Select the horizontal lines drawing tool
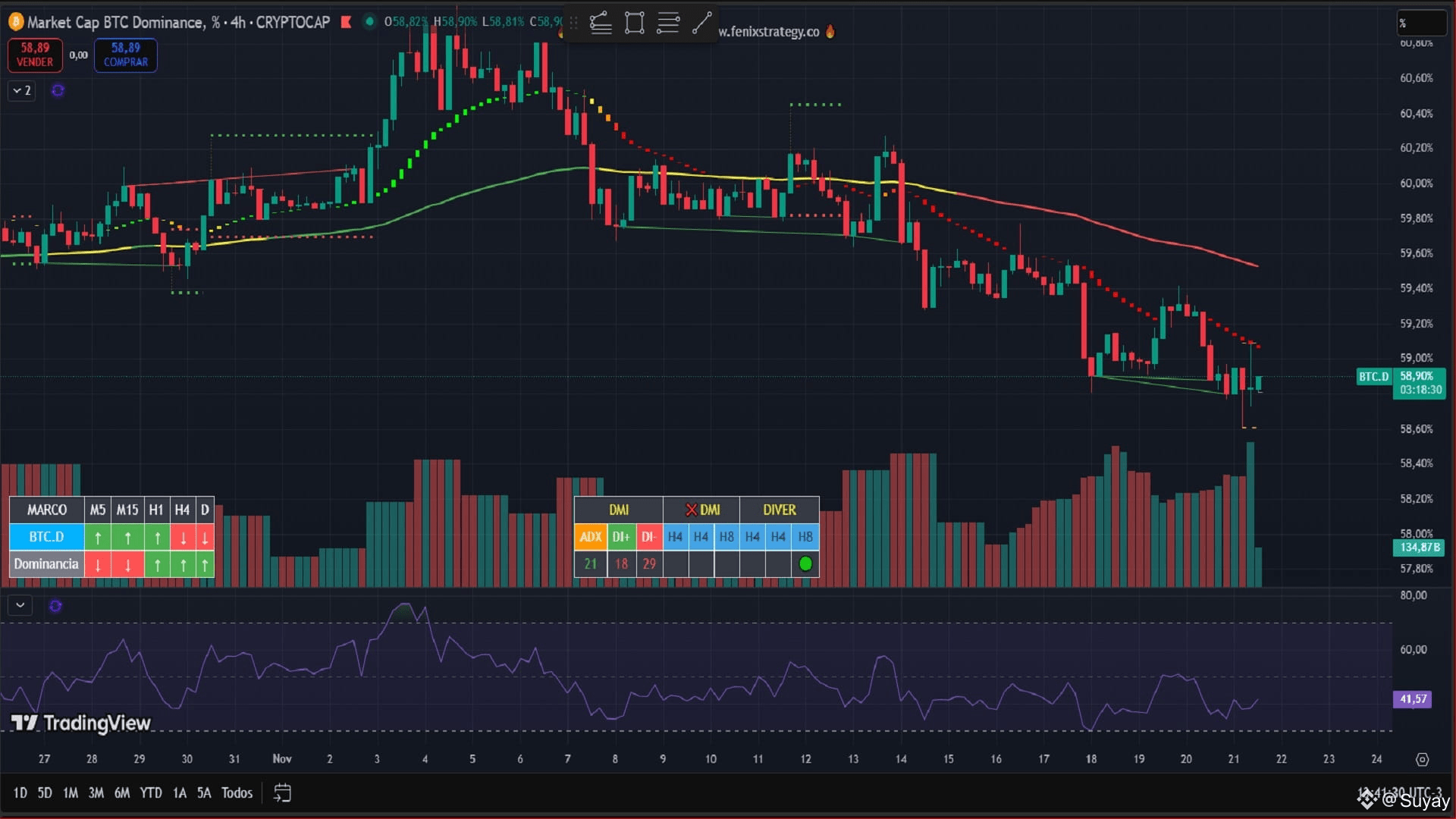The width and height of the screenshot is (1456, 819). click(x=667, y=23)
